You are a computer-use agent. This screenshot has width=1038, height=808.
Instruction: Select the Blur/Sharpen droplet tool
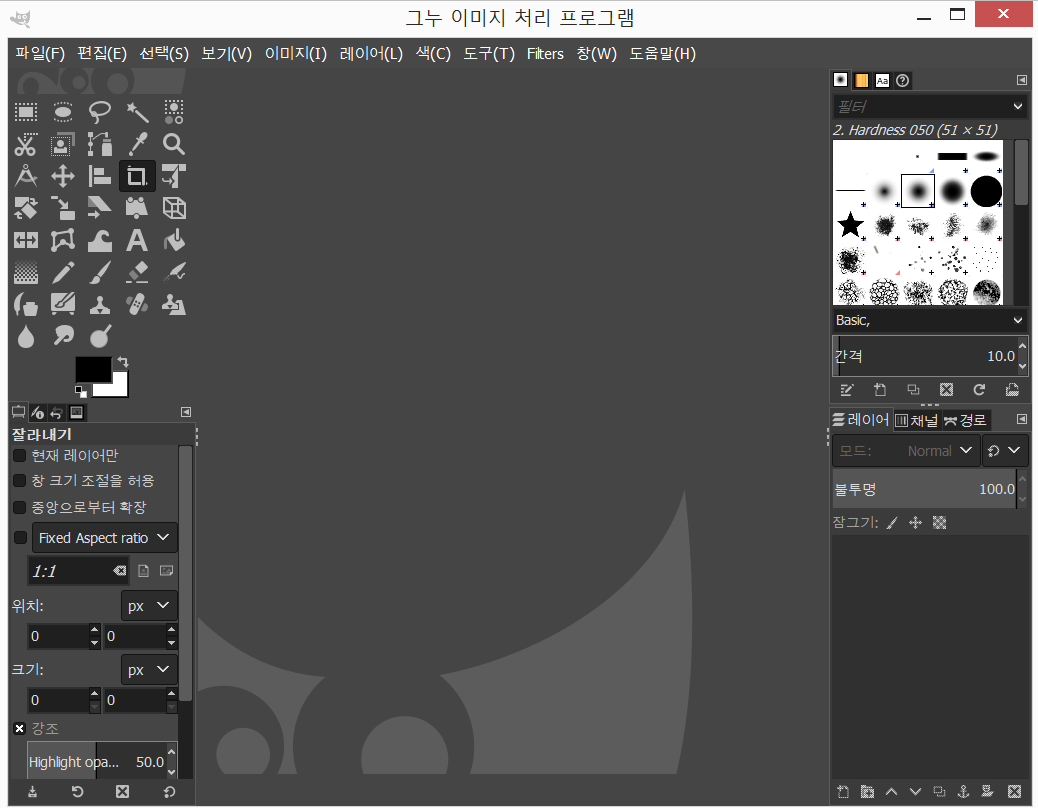(x=26, y=336)
